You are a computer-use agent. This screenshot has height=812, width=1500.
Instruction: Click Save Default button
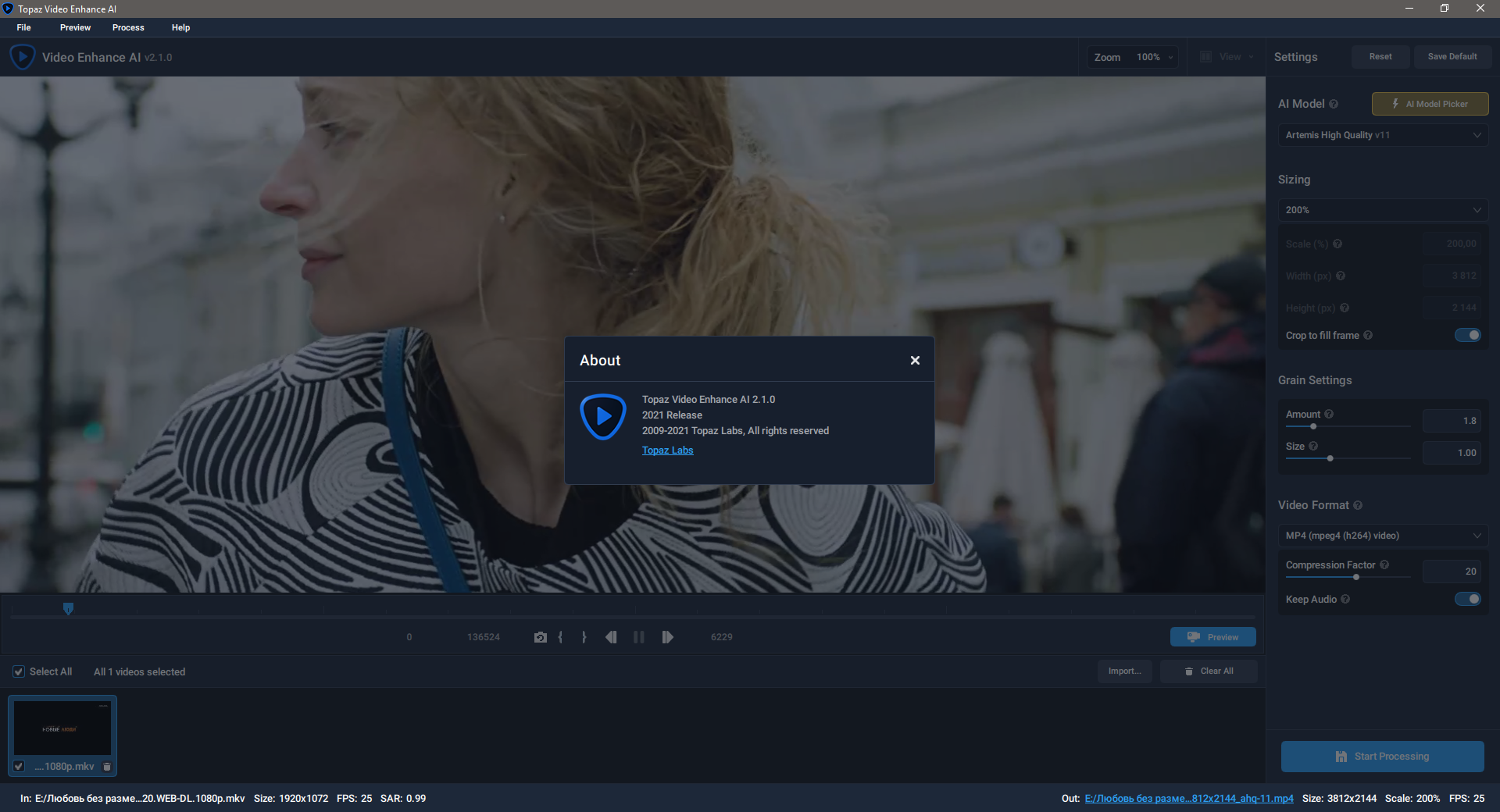point(1452,56)
